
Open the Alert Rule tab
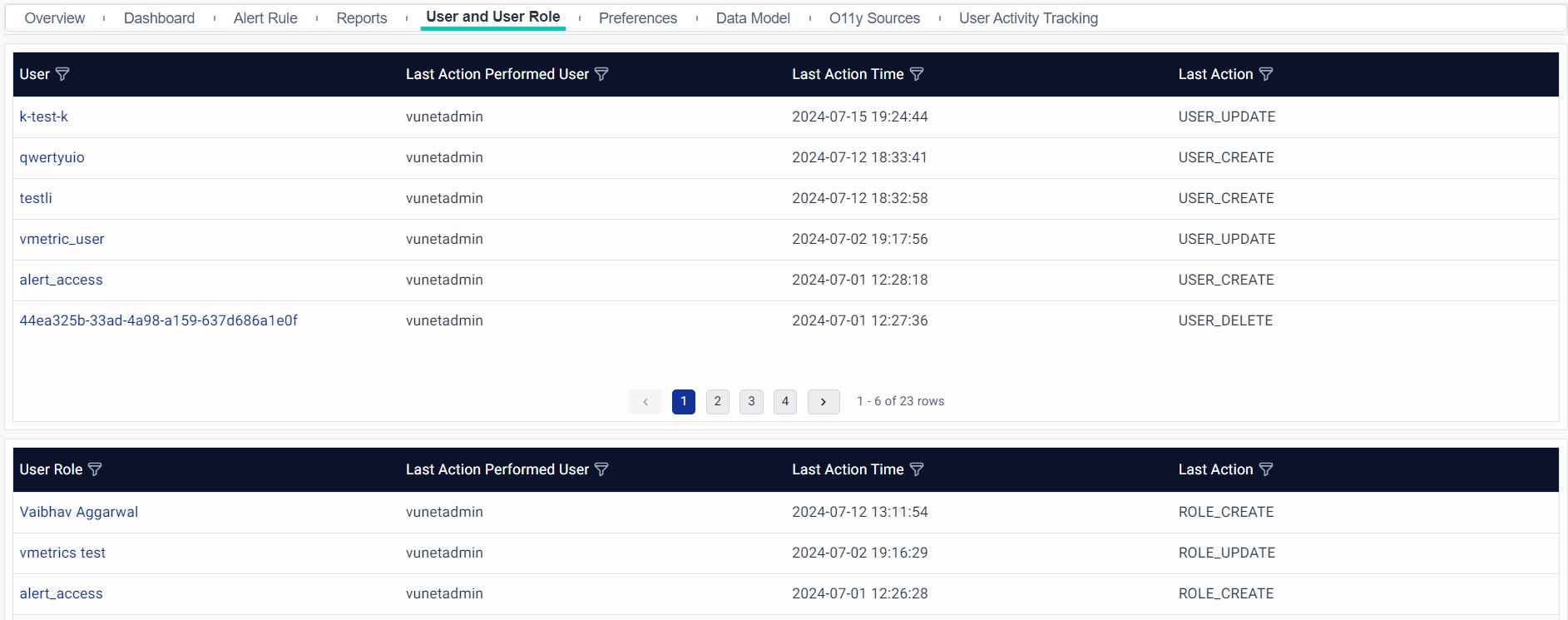pyautogui.click(x=265, y=18)
